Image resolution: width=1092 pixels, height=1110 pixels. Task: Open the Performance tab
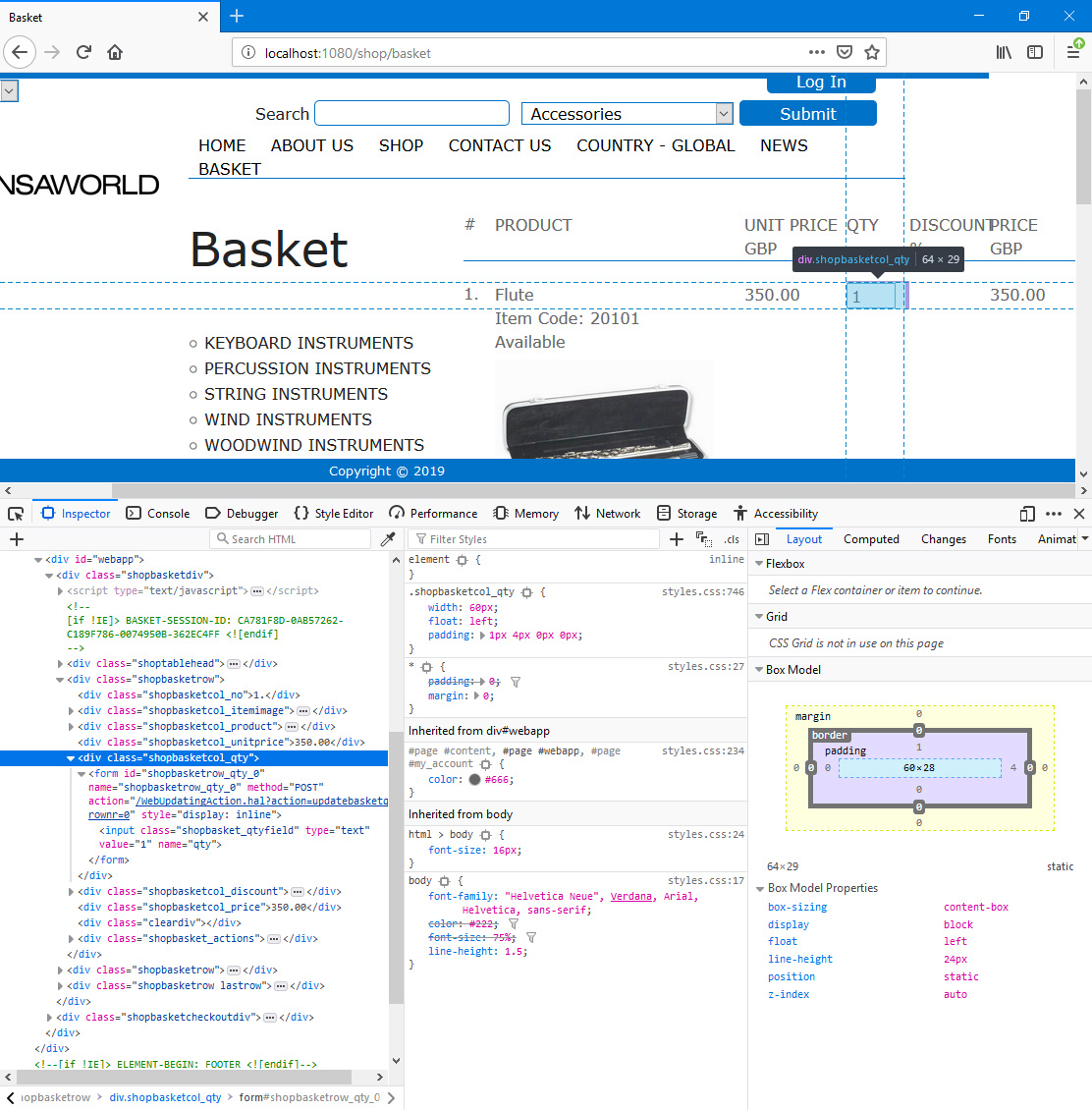[433, 514]
